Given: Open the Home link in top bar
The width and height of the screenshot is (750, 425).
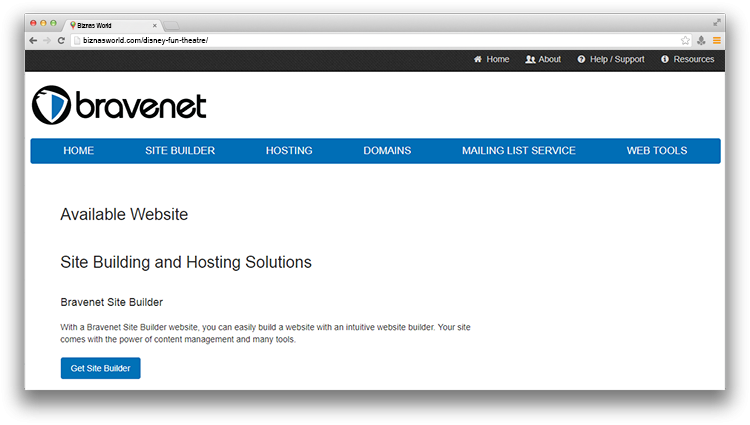Looking at the screenshot, I should [x=491, y=60].
